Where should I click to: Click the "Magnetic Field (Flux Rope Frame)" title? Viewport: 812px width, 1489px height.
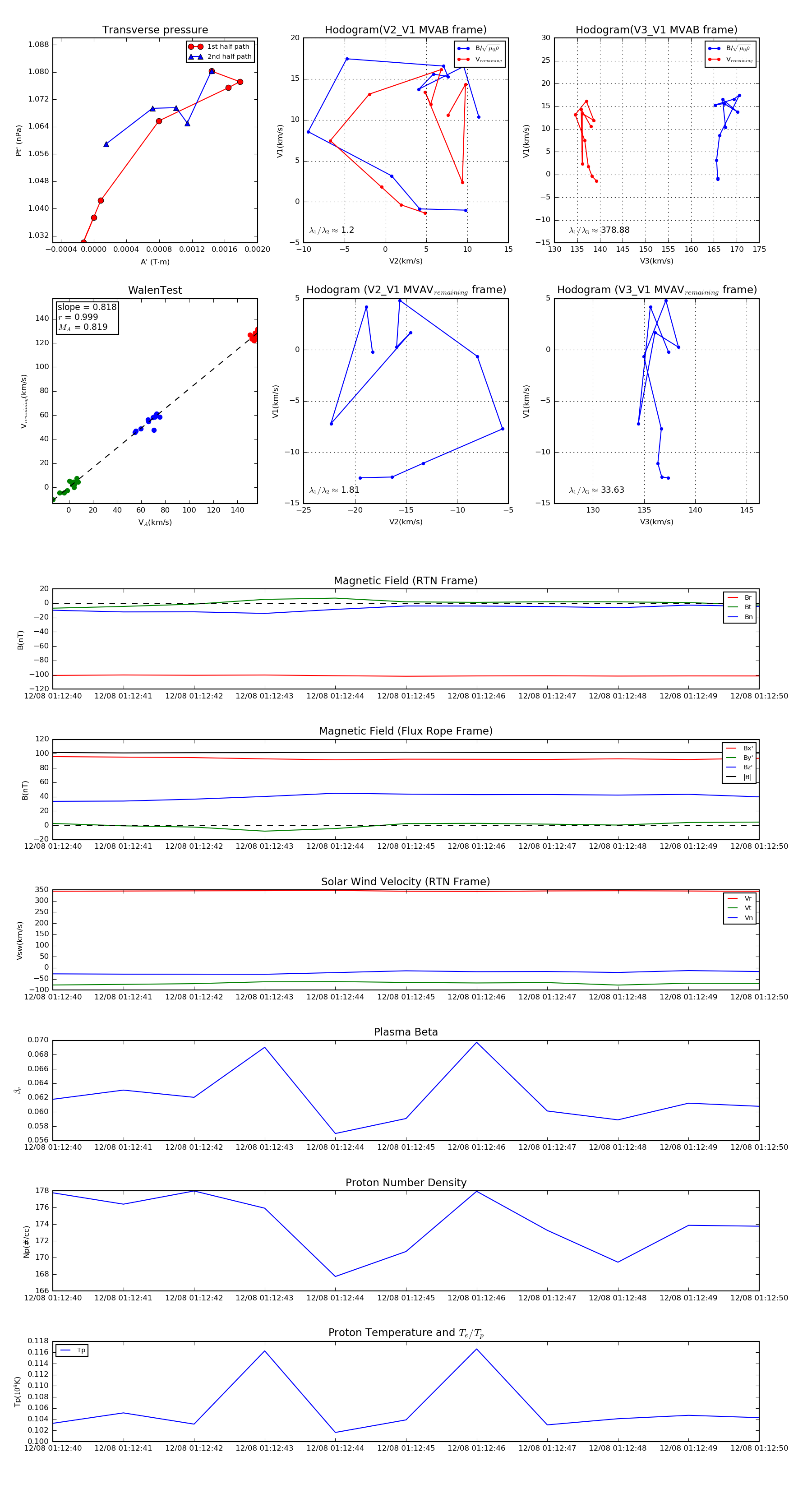pyautogui.click(x=406, y=731)
